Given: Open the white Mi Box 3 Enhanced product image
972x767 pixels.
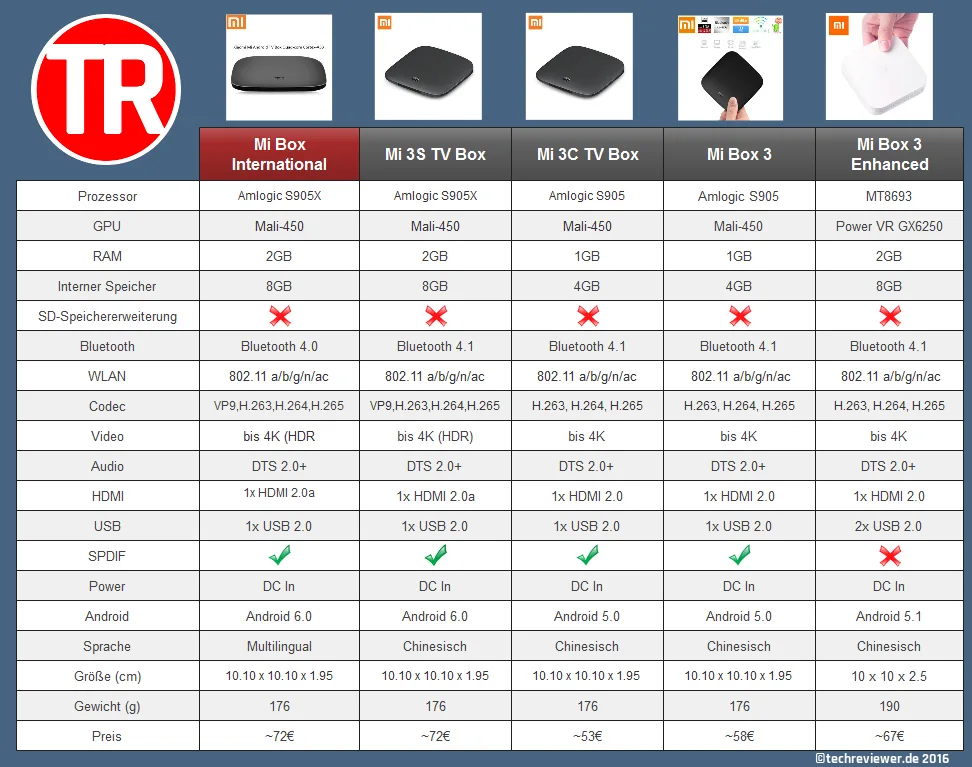Looking at the screenshot, I should [x=879, y=67].
